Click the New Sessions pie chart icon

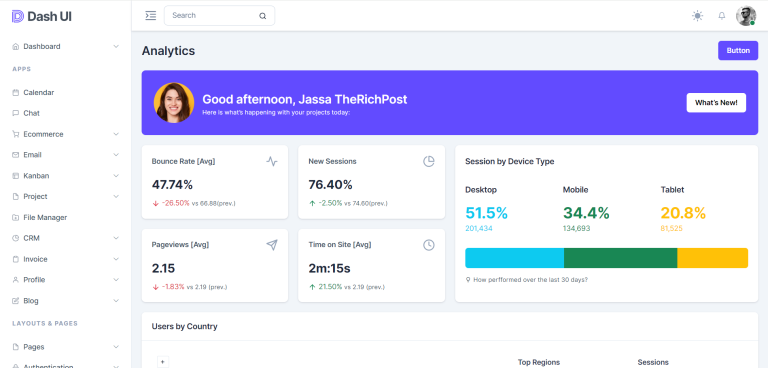coord(429,161)
